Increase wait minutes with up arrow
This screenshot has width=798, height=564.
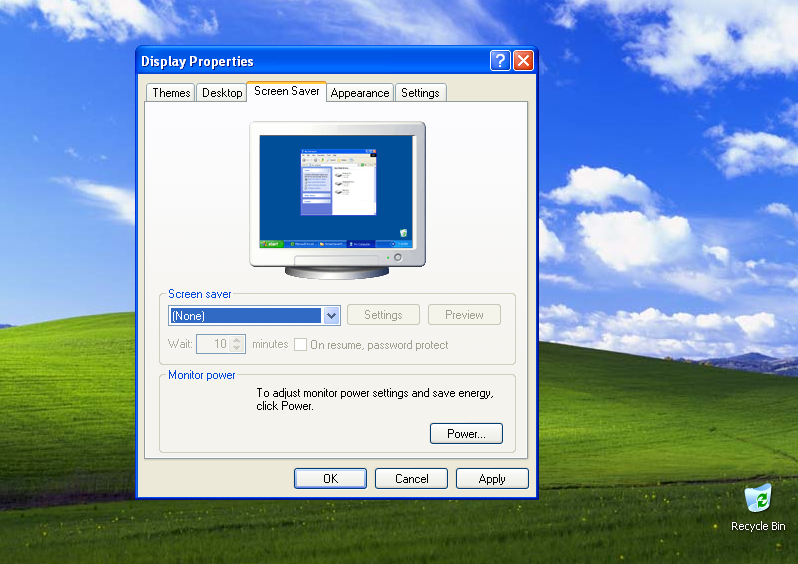237,340
